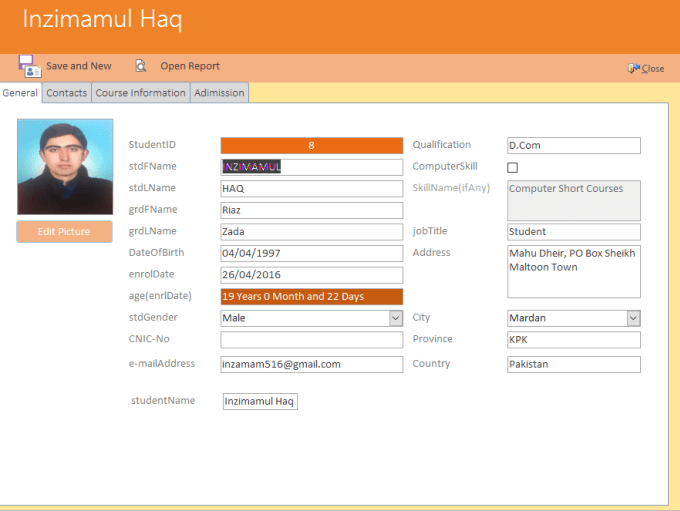Click the CNIC-No label

(x=149, y=339)
